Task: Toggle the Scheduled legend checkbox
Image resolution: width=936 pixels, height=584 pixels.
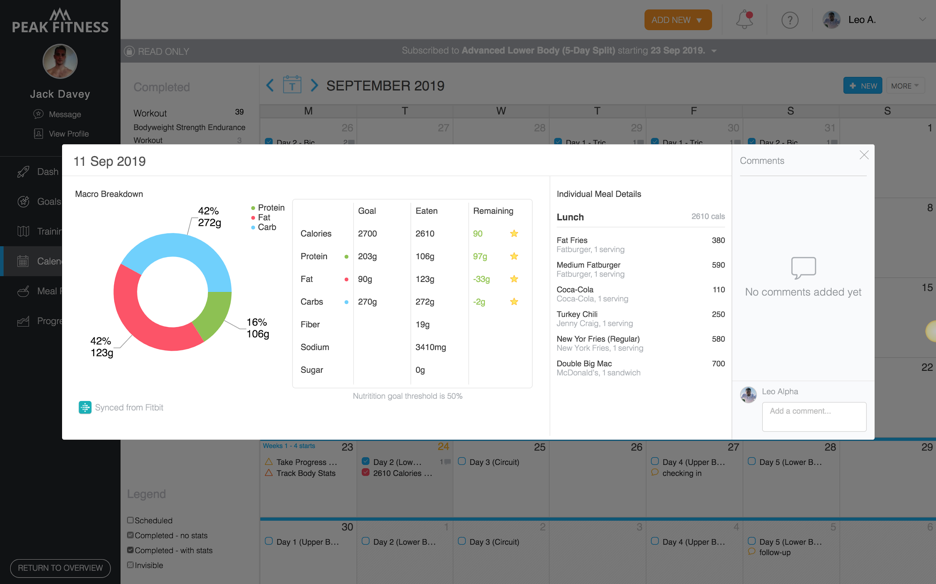Action: coord(130,520)
